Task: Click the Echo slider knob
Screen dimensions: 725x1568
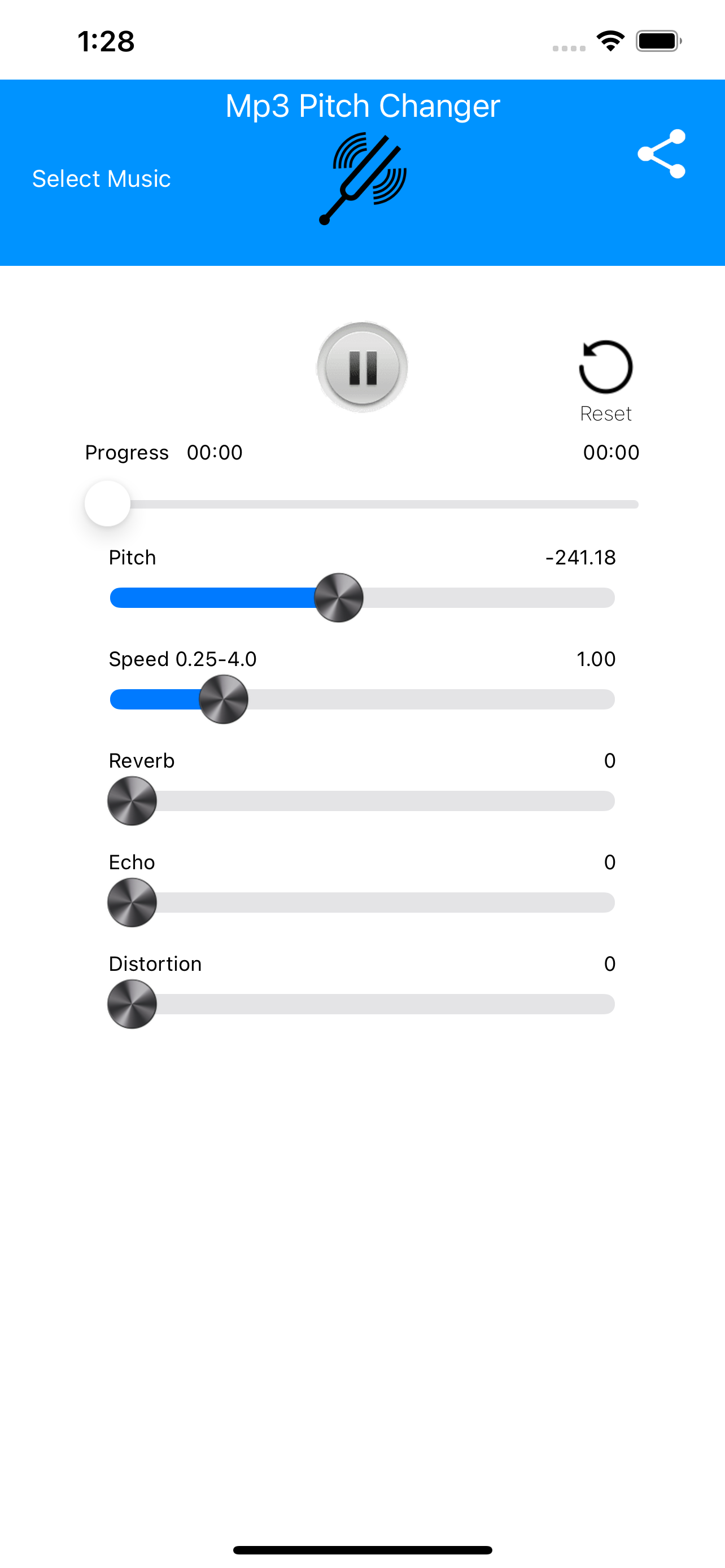Action: (x=132, y=903)
